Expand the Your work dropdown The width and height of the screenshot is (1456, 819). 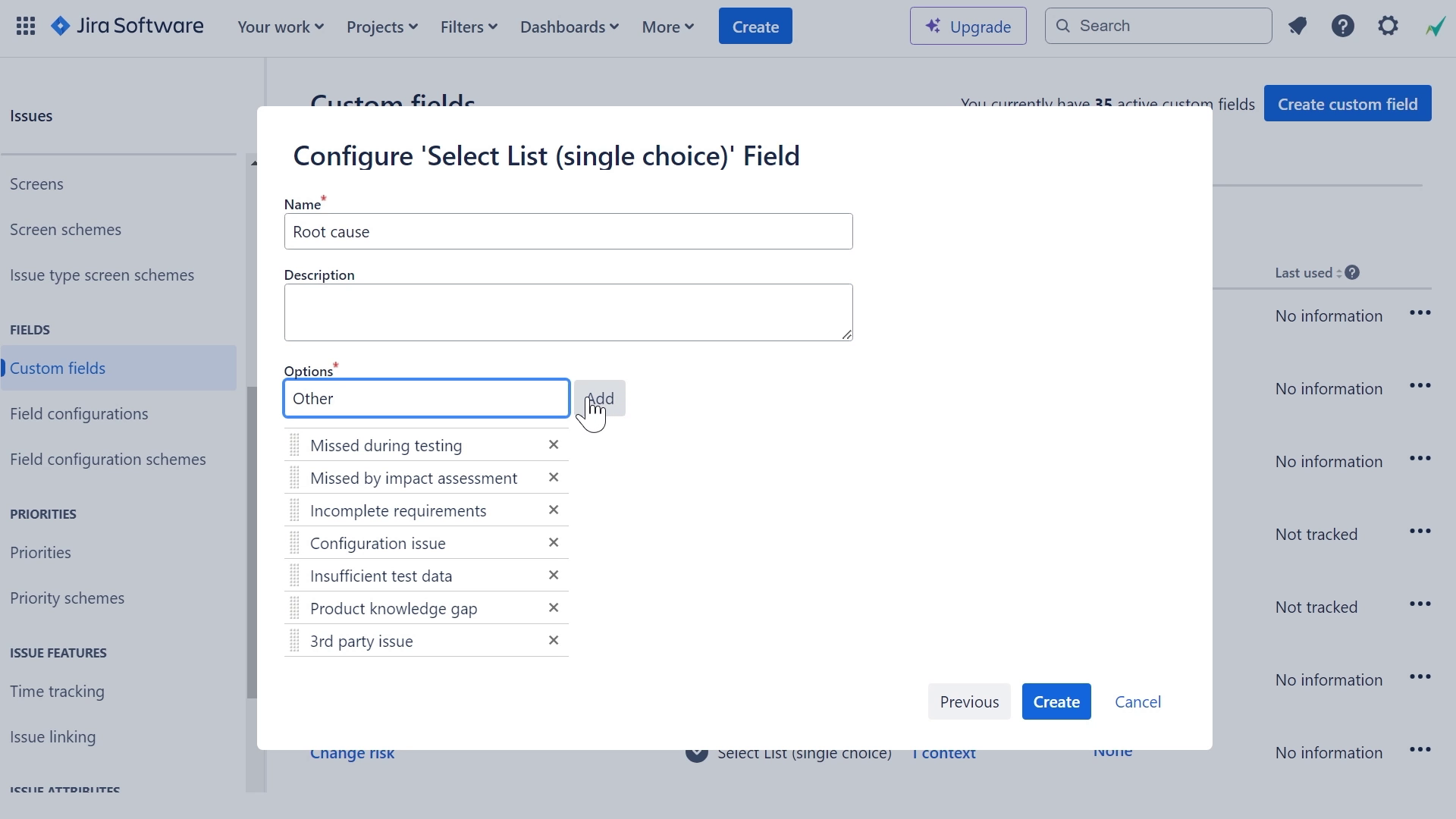[x=279, y=26]
